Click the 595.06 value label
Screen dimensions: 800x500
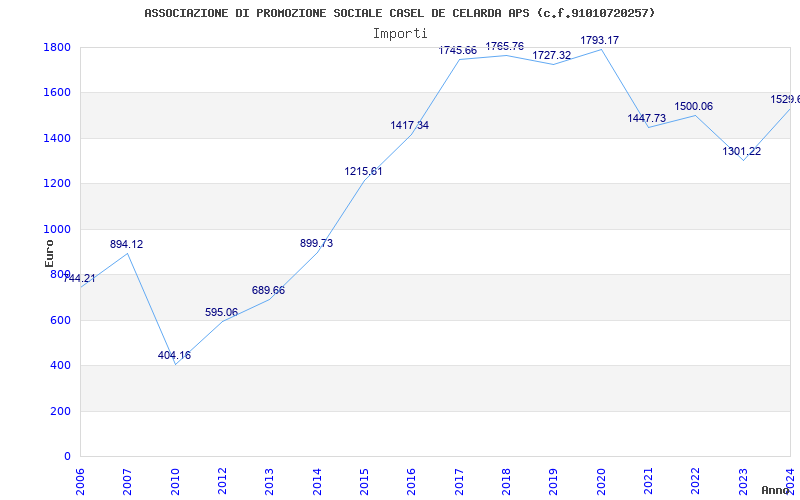221,312
